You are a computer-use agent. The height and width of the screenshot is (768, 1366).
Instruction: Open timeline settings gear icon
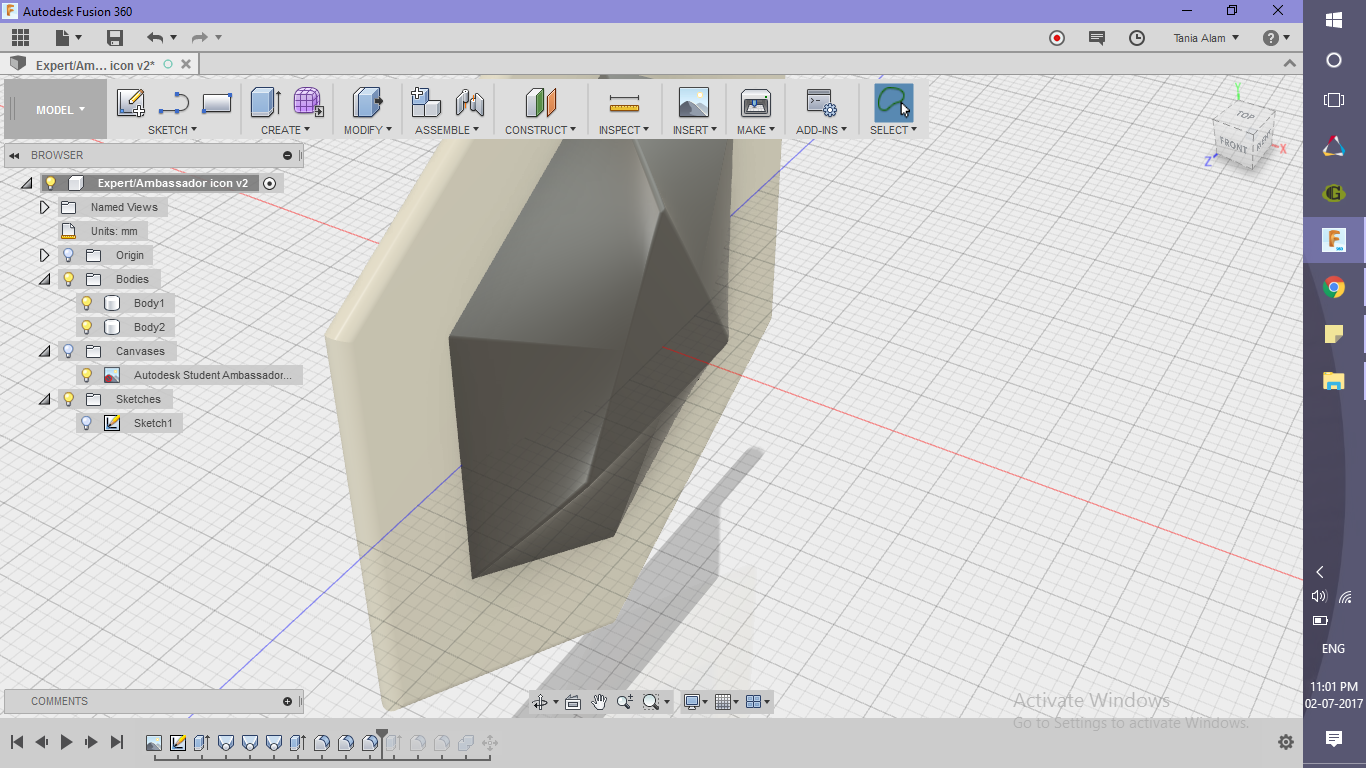click(x=1286, y=742)
